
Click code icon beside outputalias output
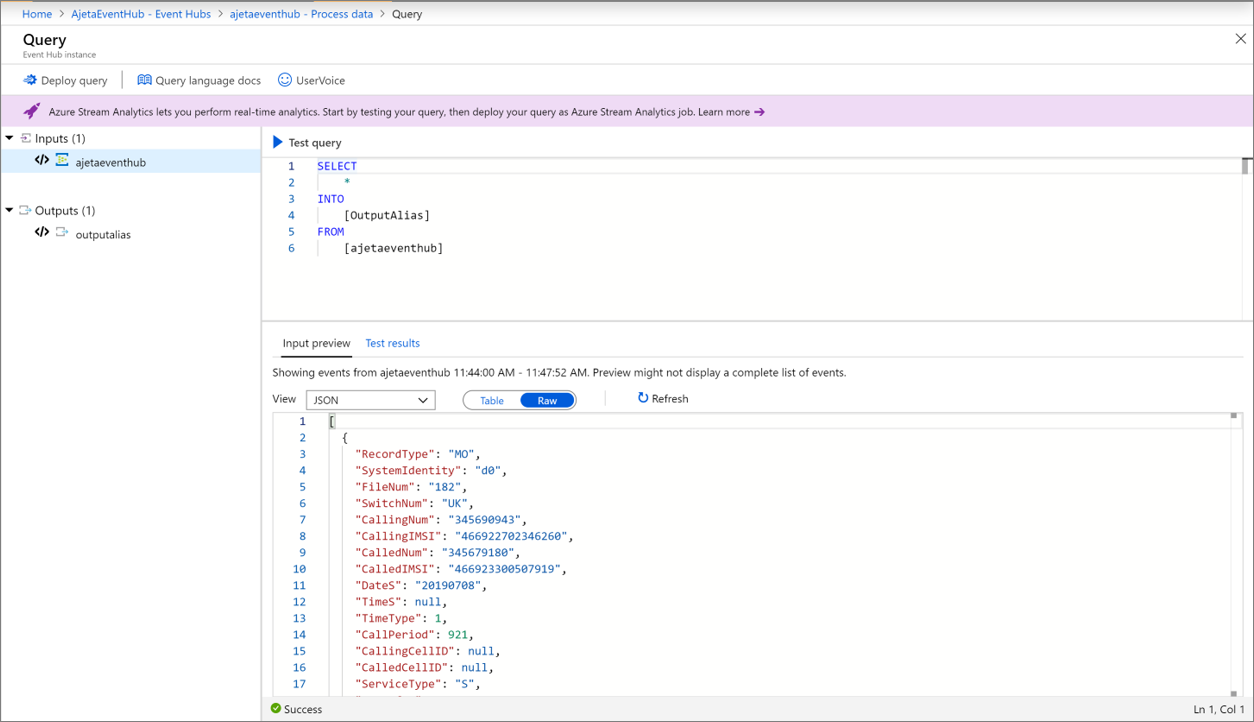click(x=42, y=233)
